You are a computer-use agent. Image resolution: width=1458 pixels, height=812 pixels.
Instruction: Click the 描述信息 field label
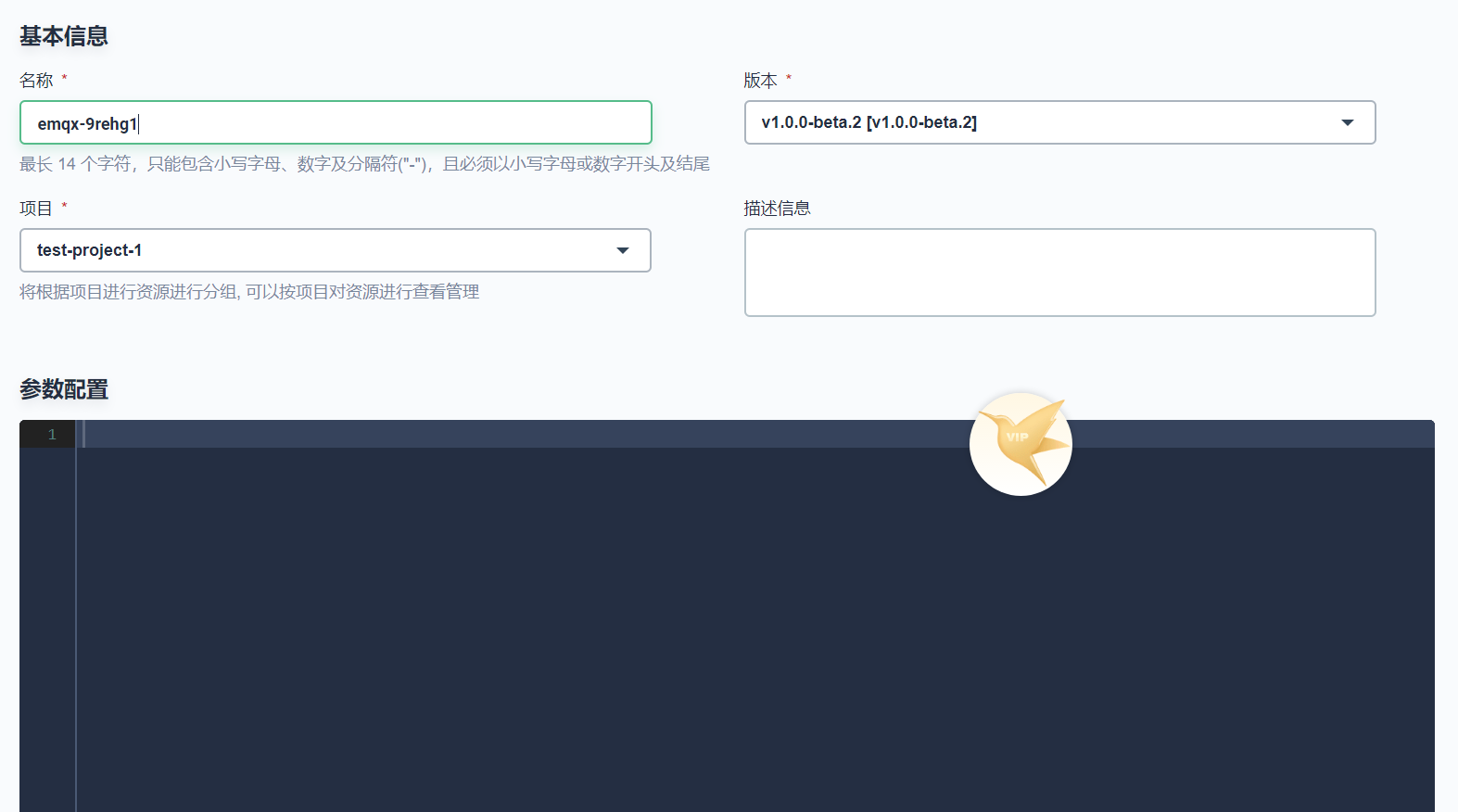(777, 209)
